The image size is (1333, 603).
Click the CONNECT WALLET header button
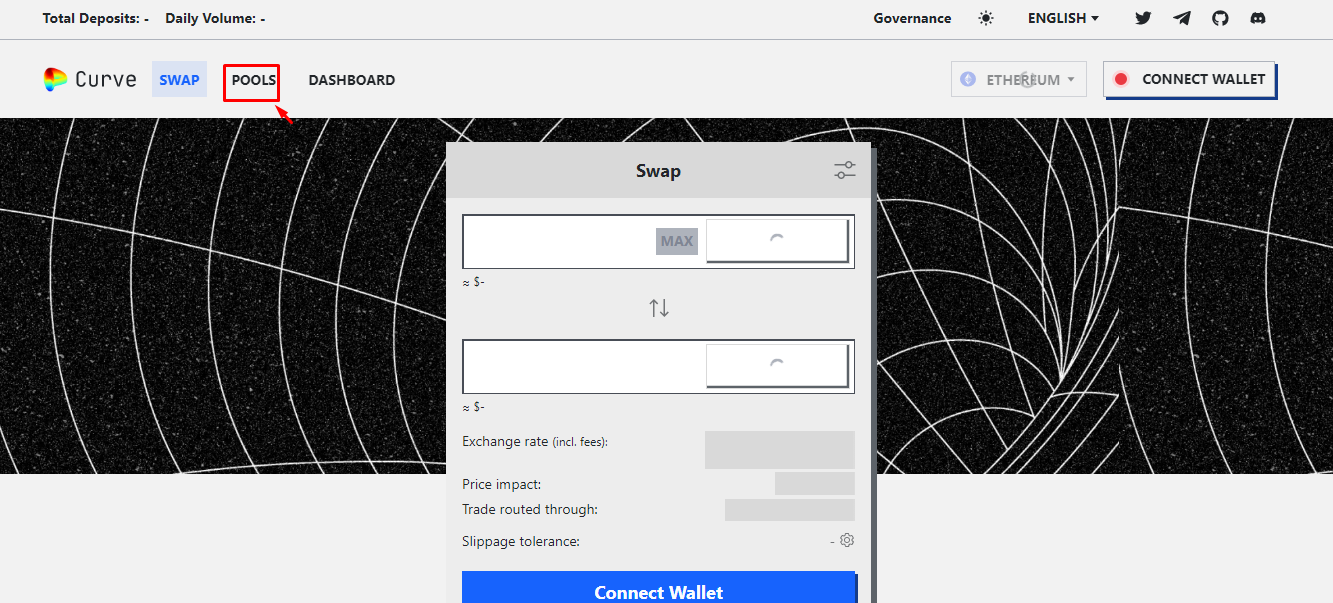coord(1190,79)
